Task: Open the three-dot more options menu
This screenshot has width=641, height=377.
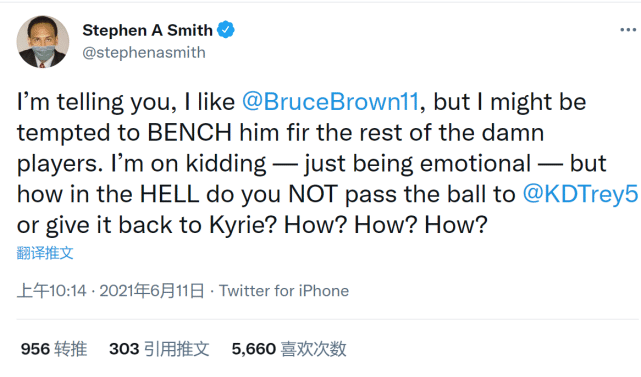Action: (628, 30)
